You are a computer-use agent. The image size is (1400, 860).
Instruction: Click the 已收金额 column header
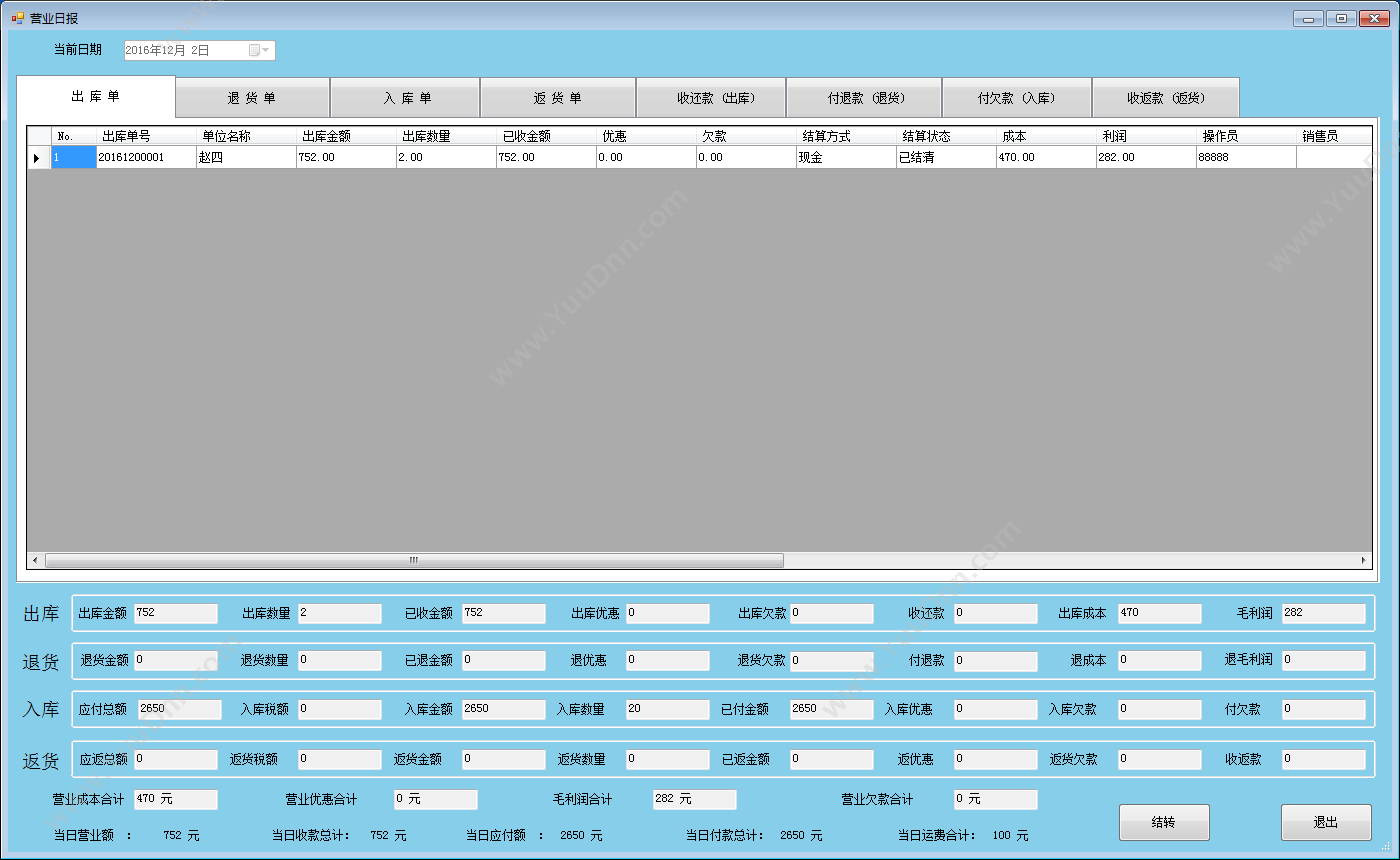point(546,136)
